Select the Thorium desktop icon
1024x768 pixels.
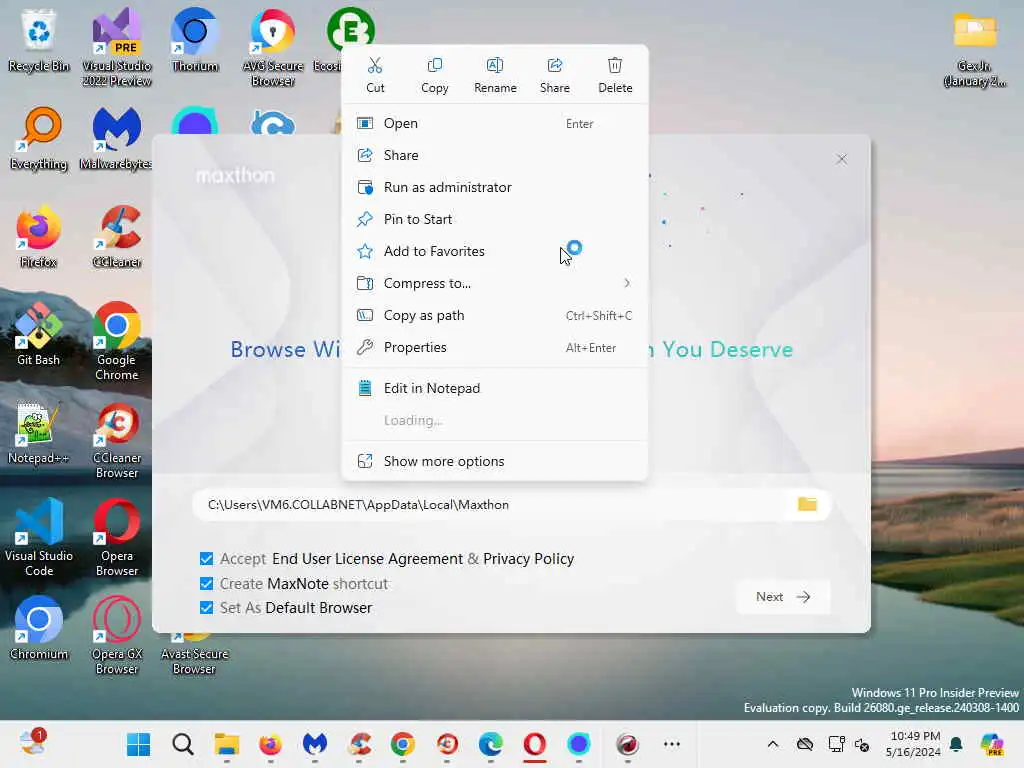(x=195, y=40)
